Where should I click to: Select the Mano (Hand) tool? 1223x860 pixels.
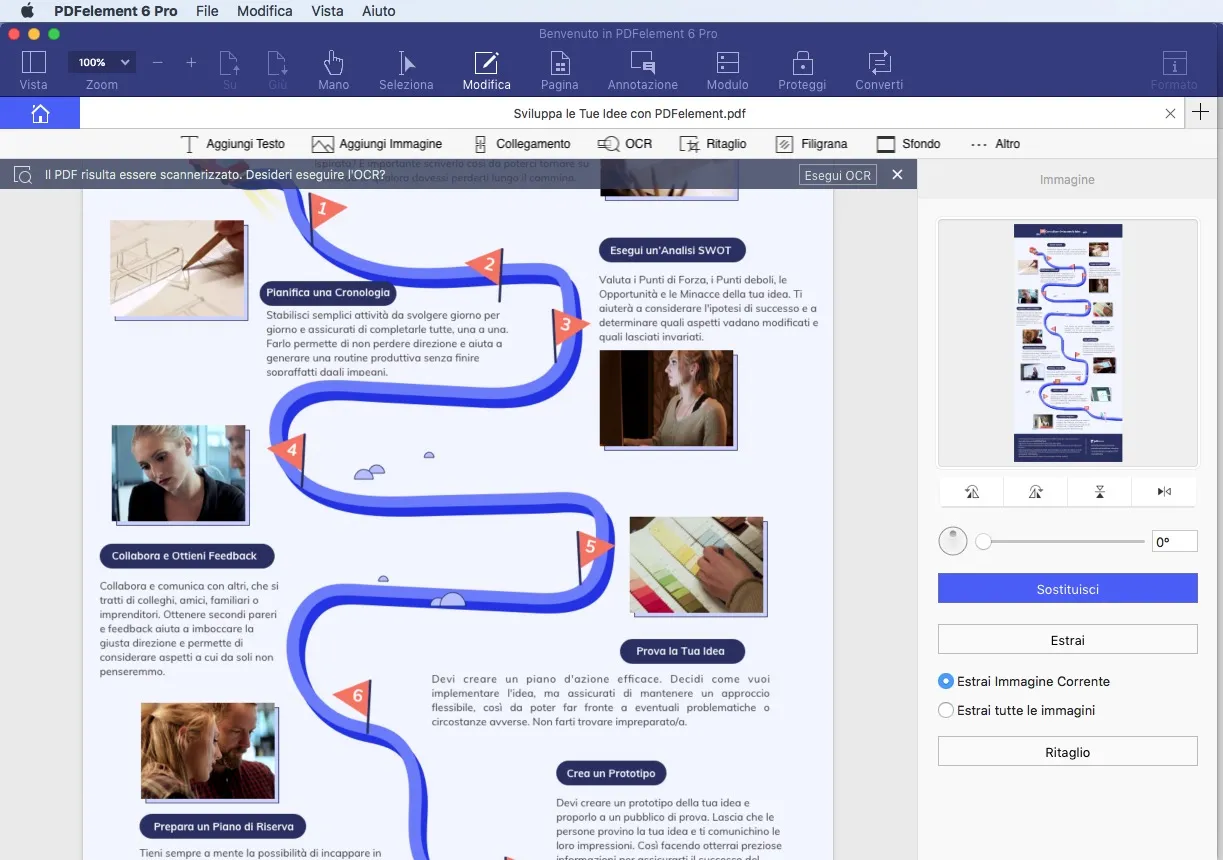tap(333, 68)
